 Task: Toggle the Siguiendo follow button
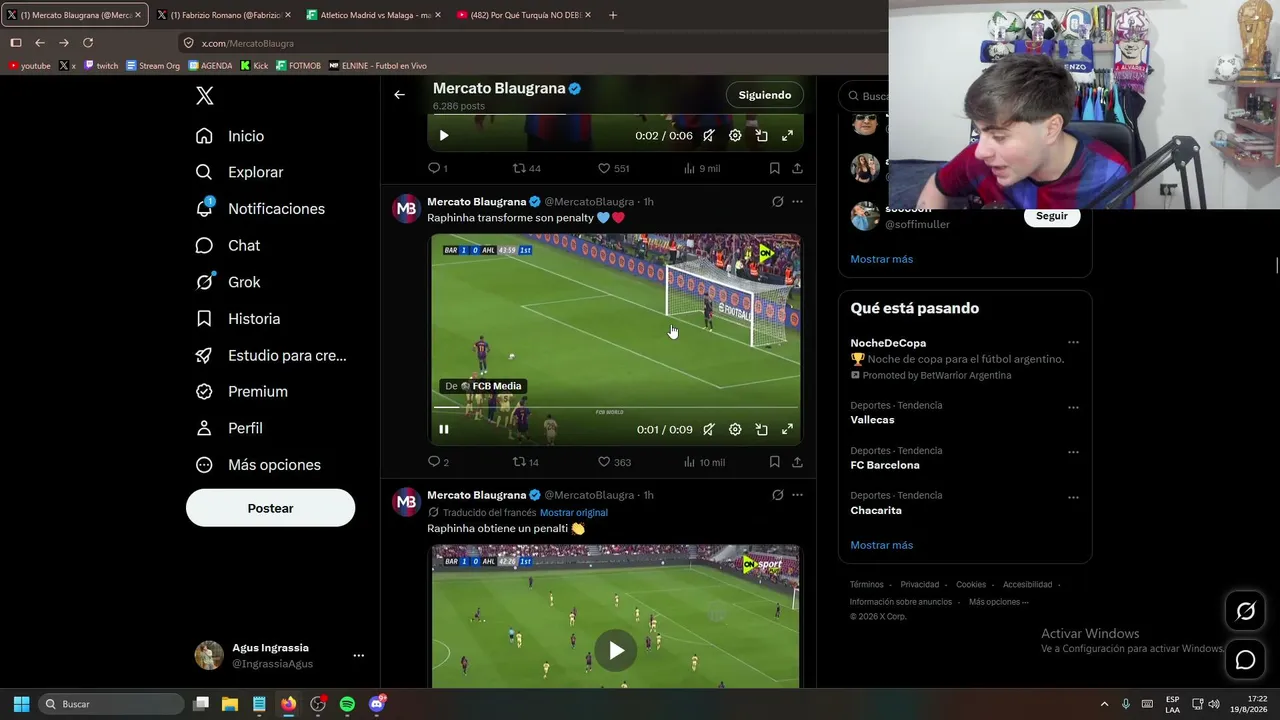(x=765, y=95)
